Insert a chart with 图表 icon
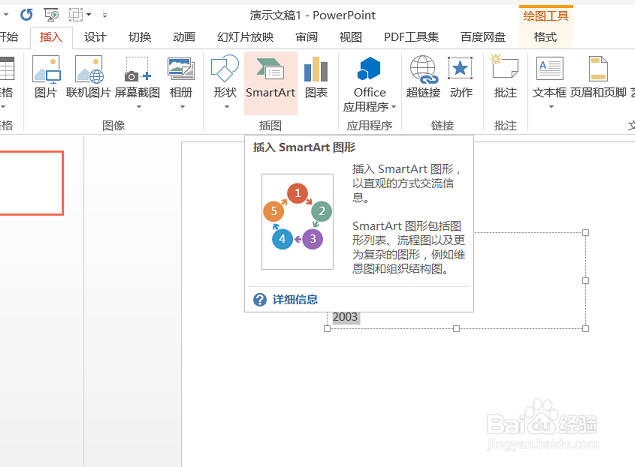 pos(316,77)
